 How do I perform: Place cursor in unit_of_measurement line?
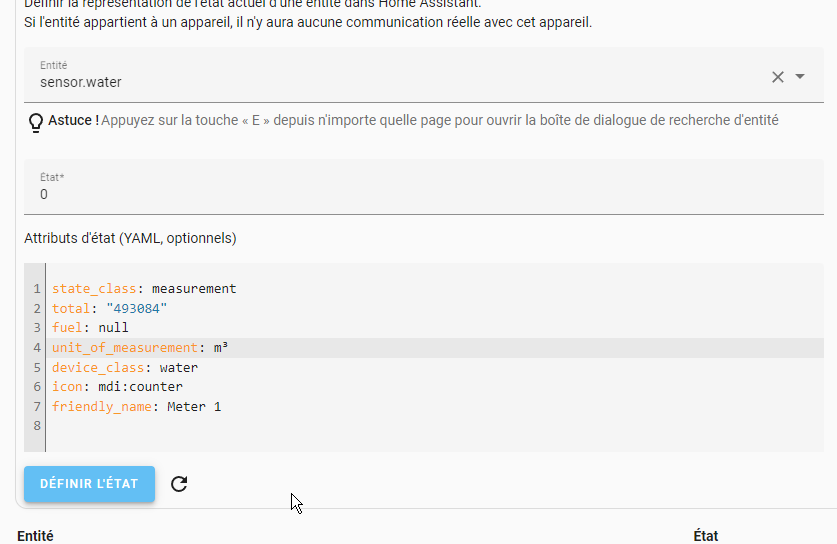435,348
